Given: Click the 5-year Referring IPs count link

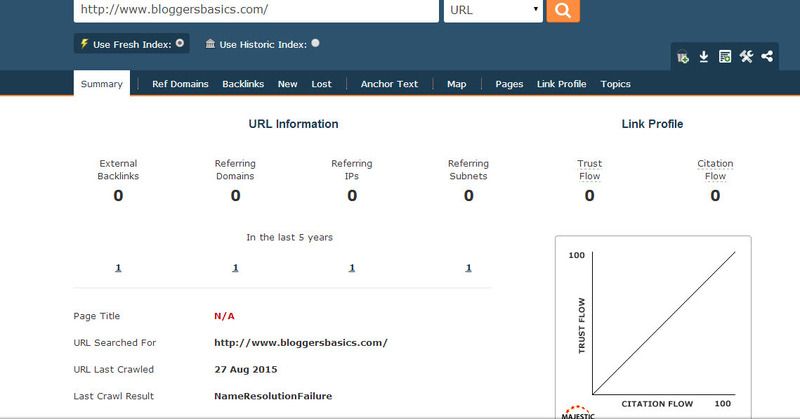Looking at the screenshot, I should (352, 267).
